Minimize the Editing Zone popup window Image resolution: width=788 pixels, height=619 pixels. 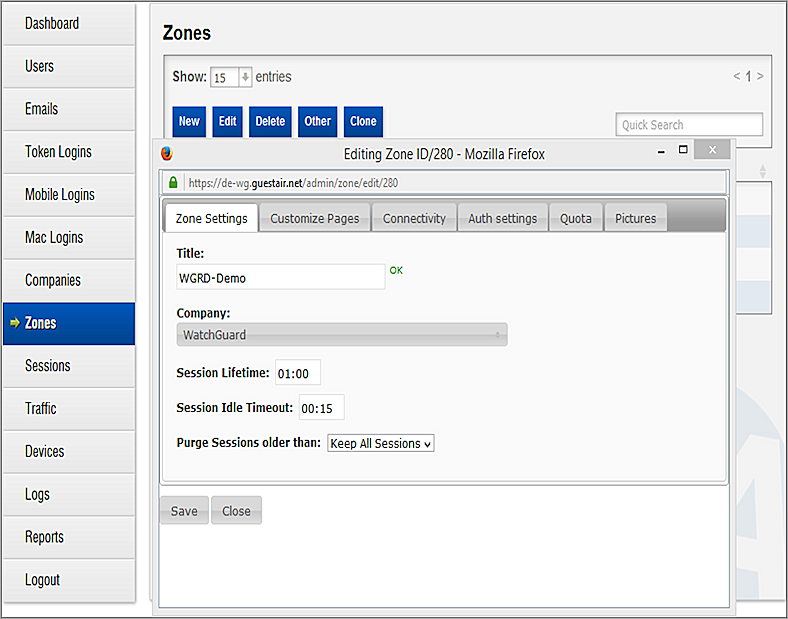[661, 153]
